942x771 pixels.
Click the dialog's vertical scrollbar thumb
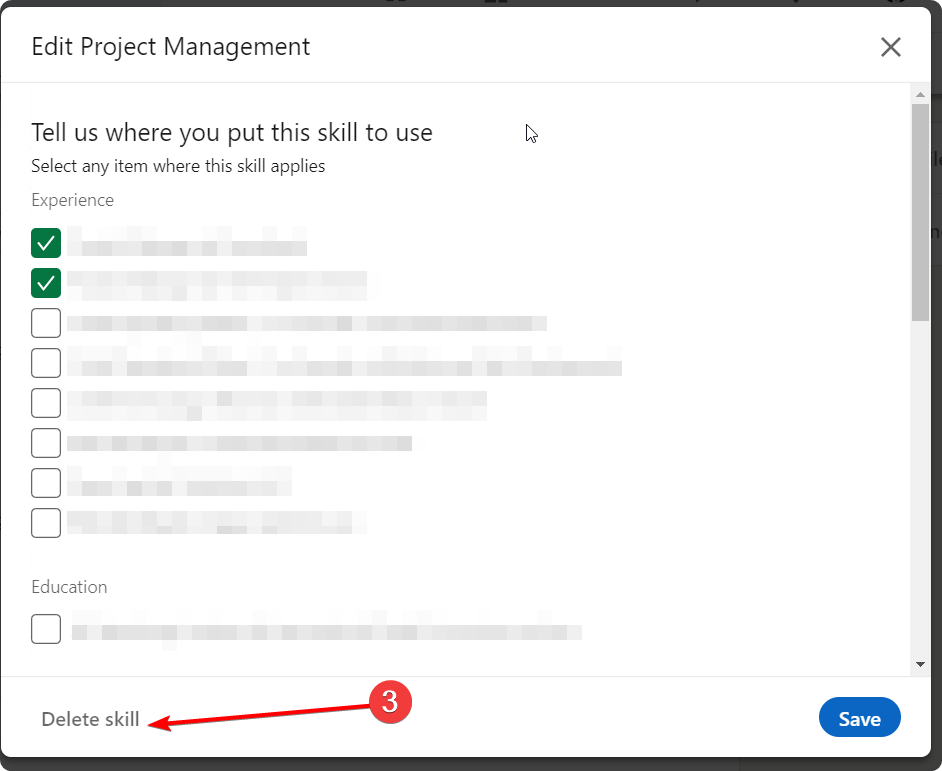point(920,210)
